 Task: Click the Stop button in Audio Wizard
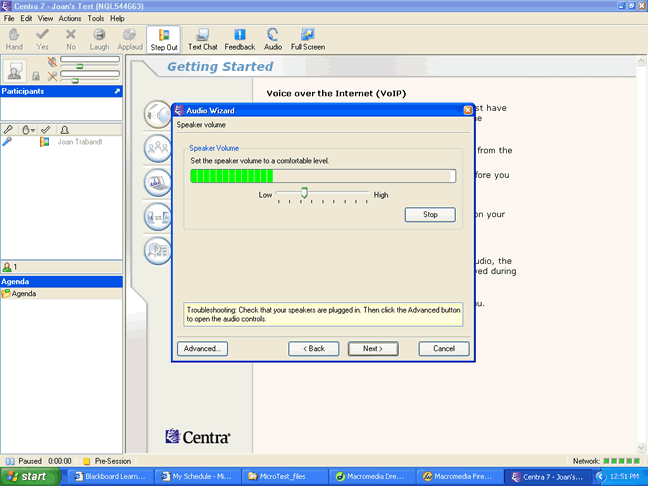click(x=430, y=214)
